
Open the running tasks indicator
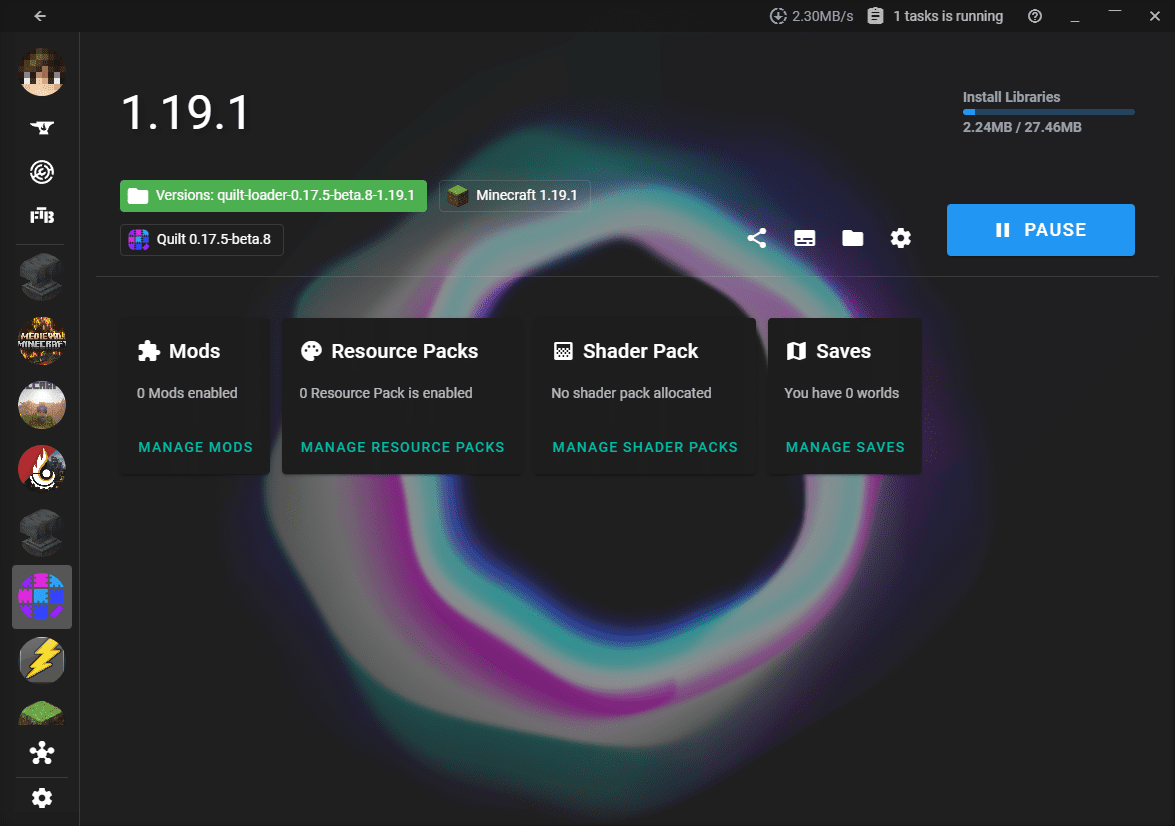click(x=935, y=16)
